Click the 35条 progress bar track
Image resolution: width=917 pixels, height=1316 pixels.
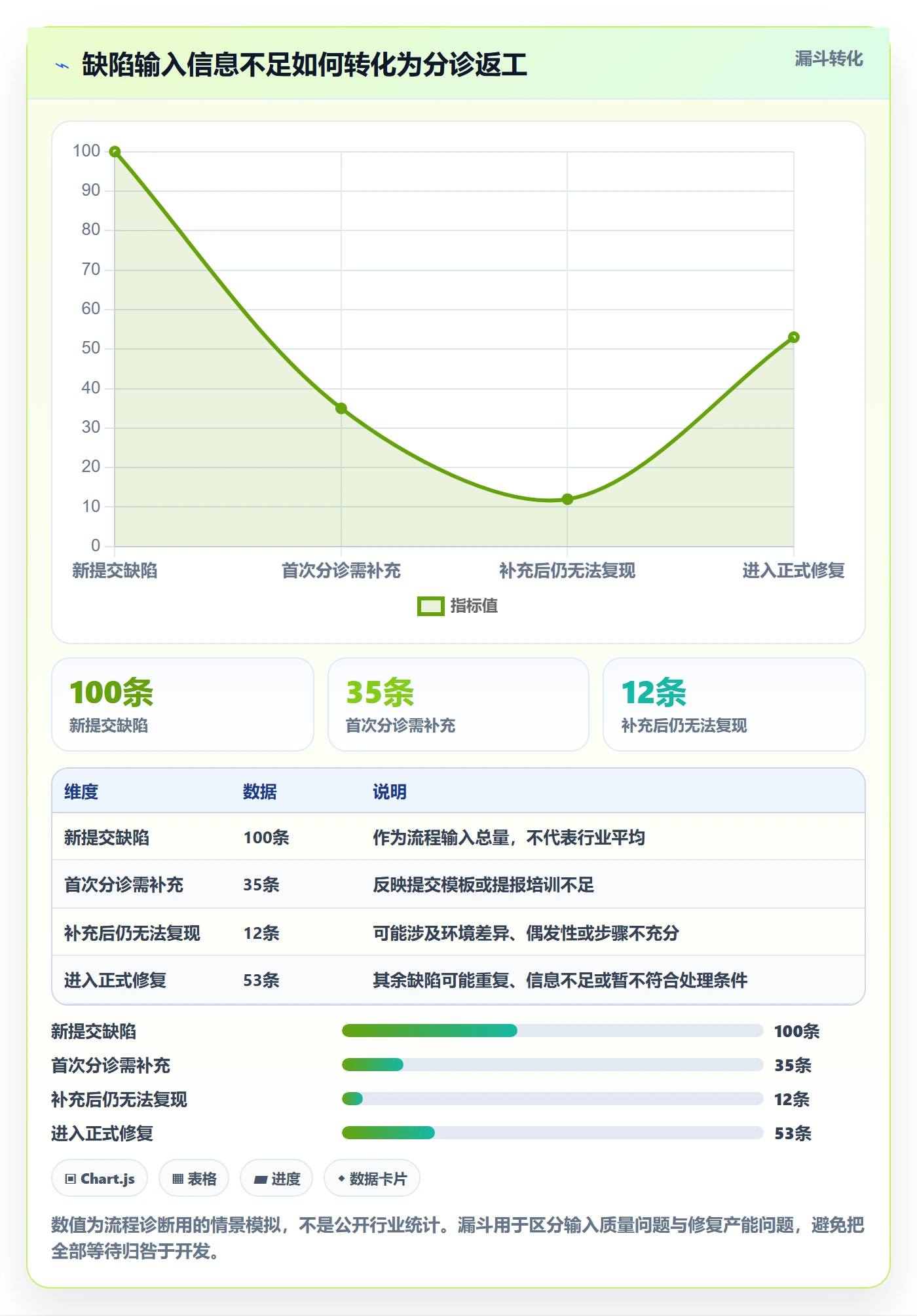(x=553, y=1065)
